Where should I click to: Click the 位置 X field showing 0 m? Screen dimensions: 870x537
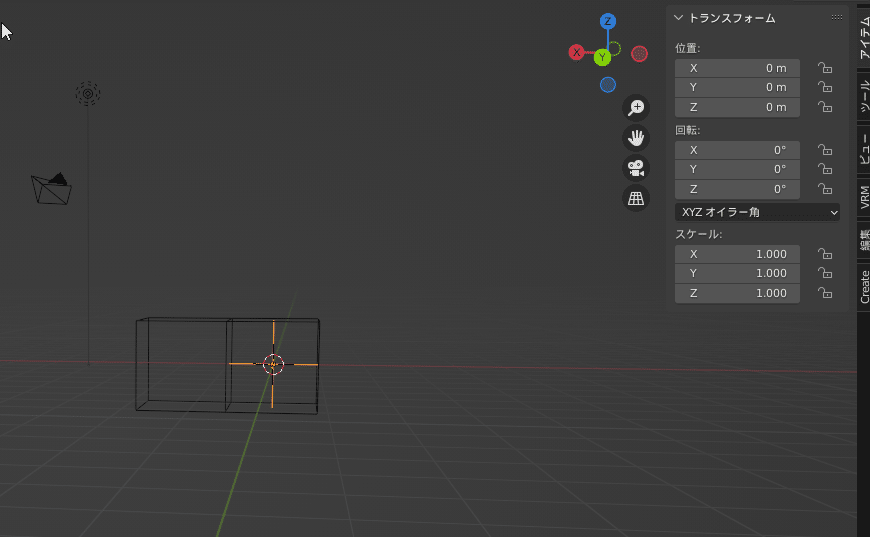point(737,68)
